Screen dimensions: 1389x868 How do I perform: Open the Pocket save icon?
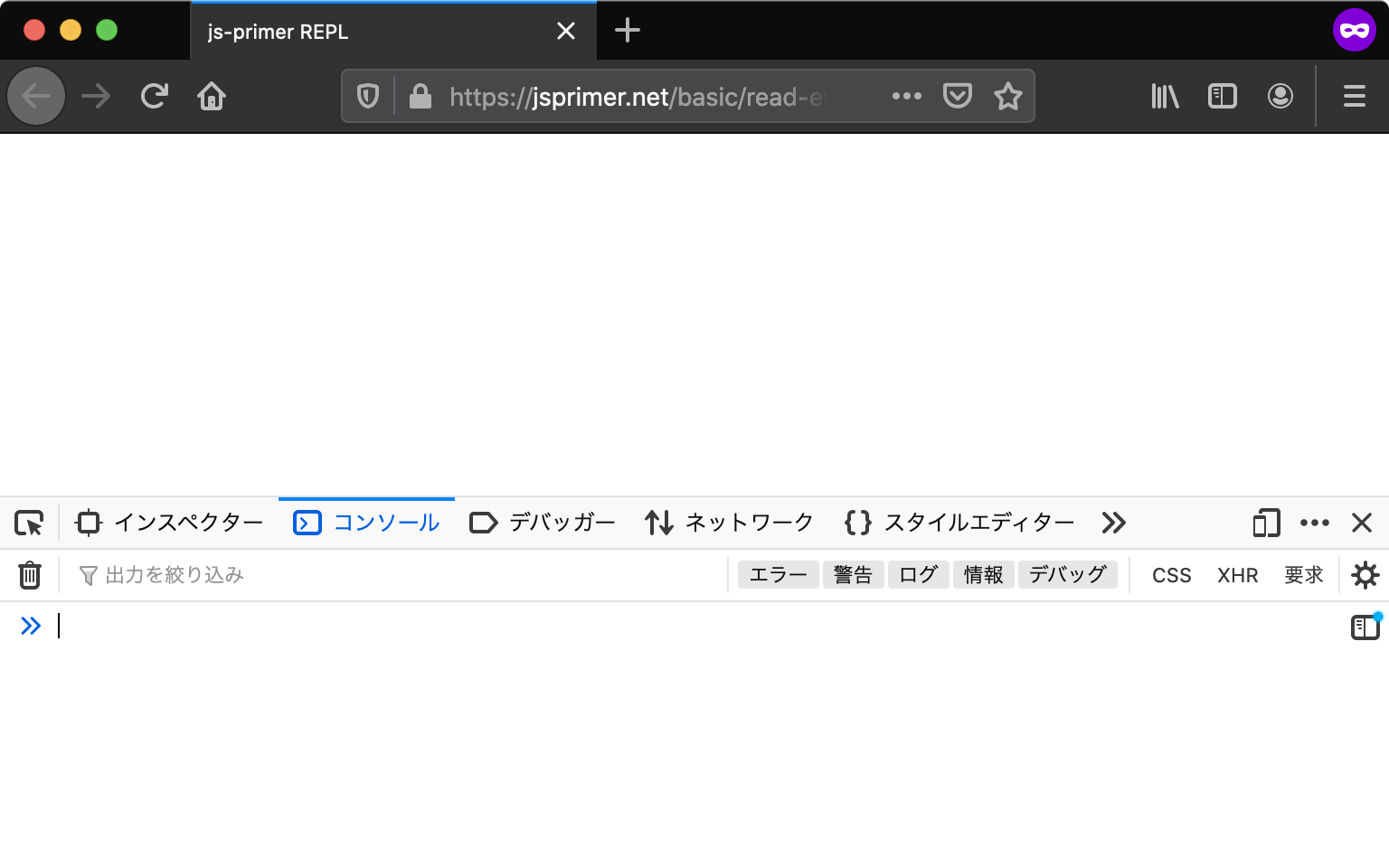click(957, 96)
